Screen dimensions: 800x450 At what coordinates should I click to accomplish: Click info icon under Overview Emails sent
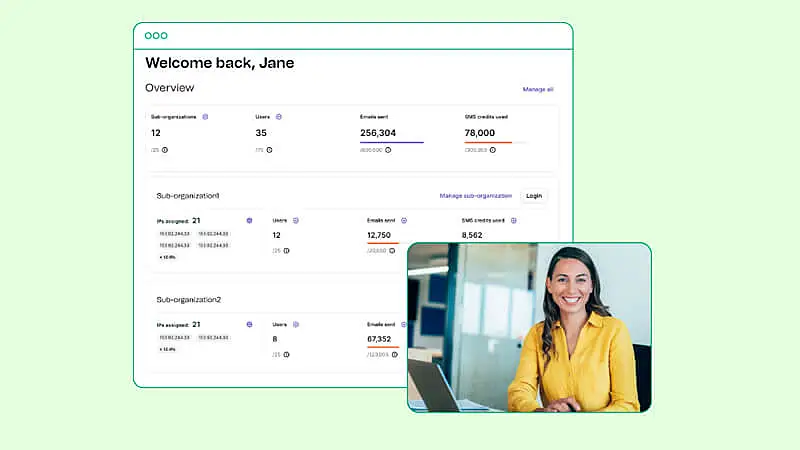[389, 150]
